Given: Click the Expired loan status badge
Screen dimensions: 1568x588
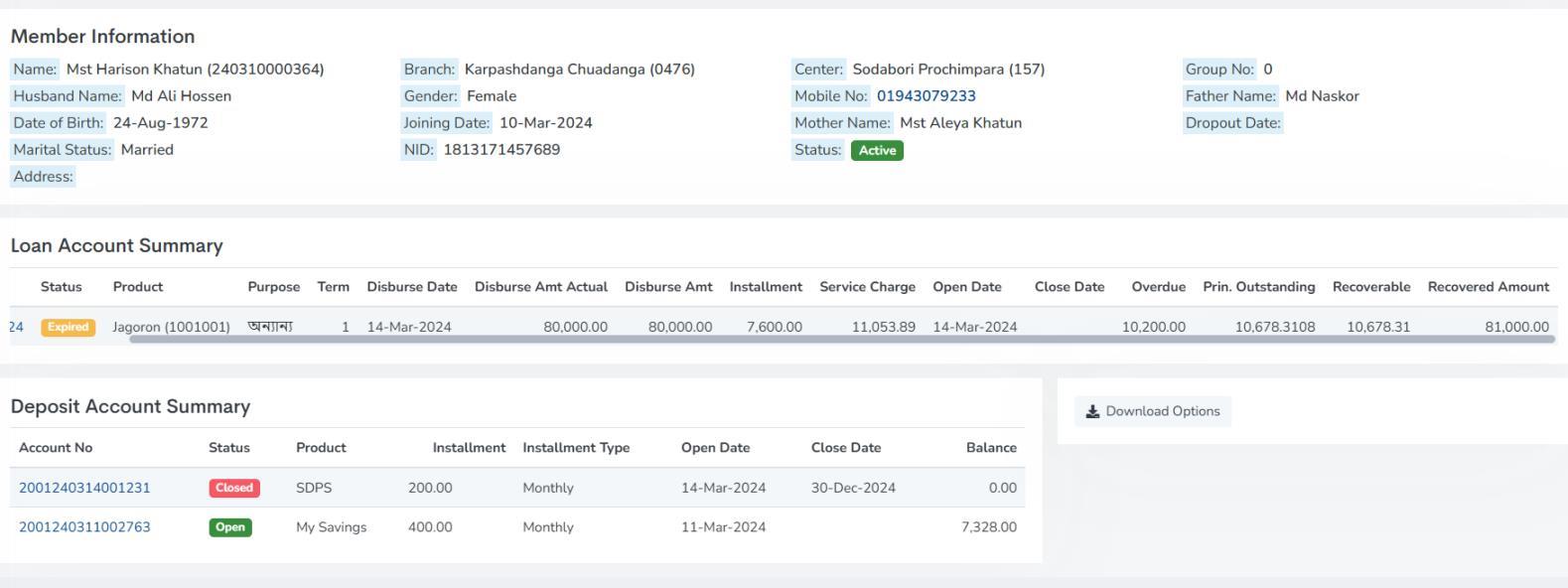Looking at the screenshot, I should point(68,327).
